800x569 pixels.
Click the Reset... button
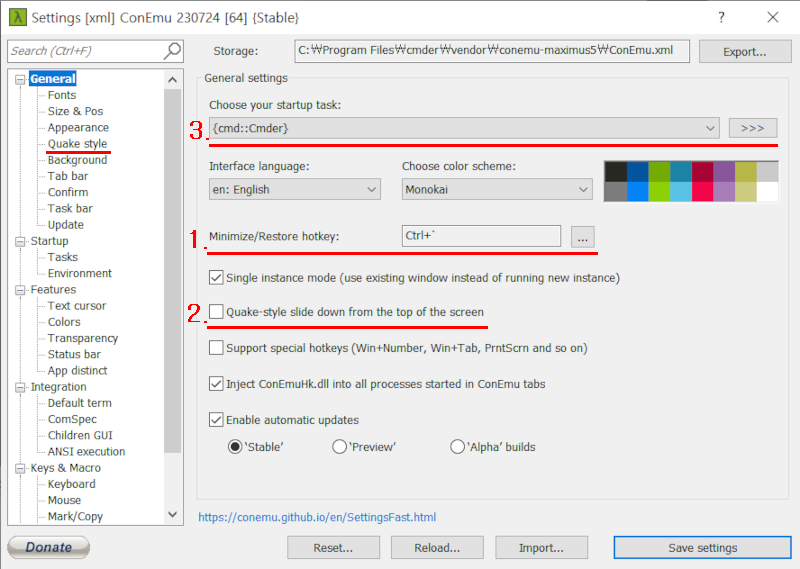point(333,548)
